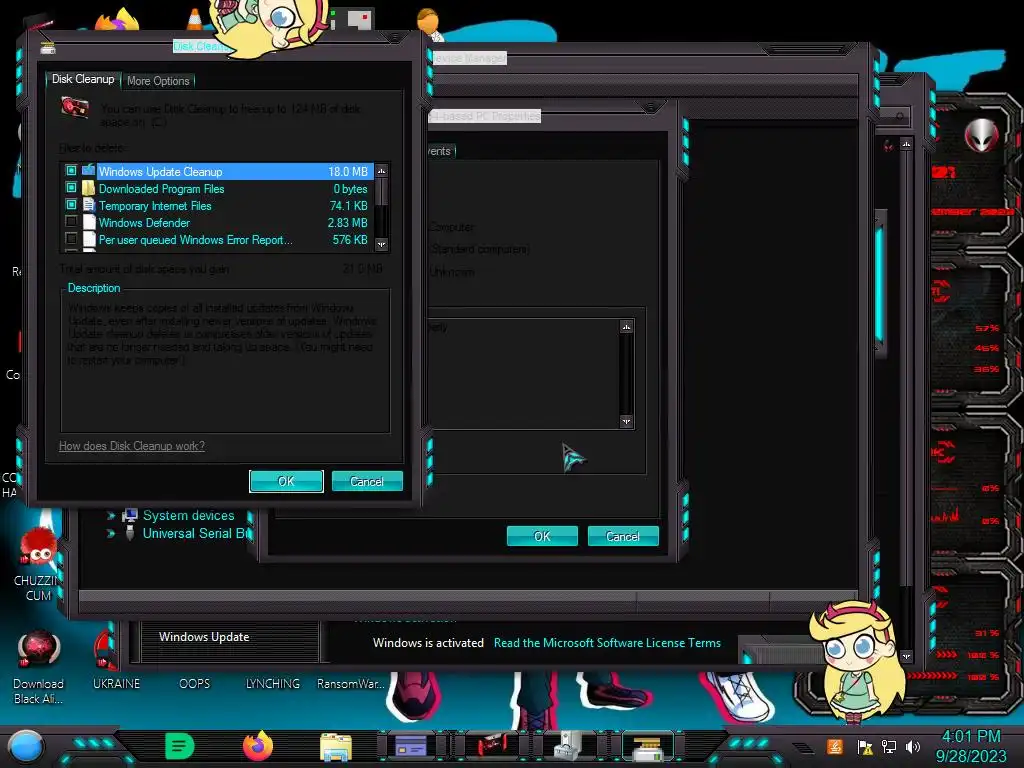Click the Device Manager scrollbar up arrow
Screen dimensions: 1024x768
click(906, 144)
